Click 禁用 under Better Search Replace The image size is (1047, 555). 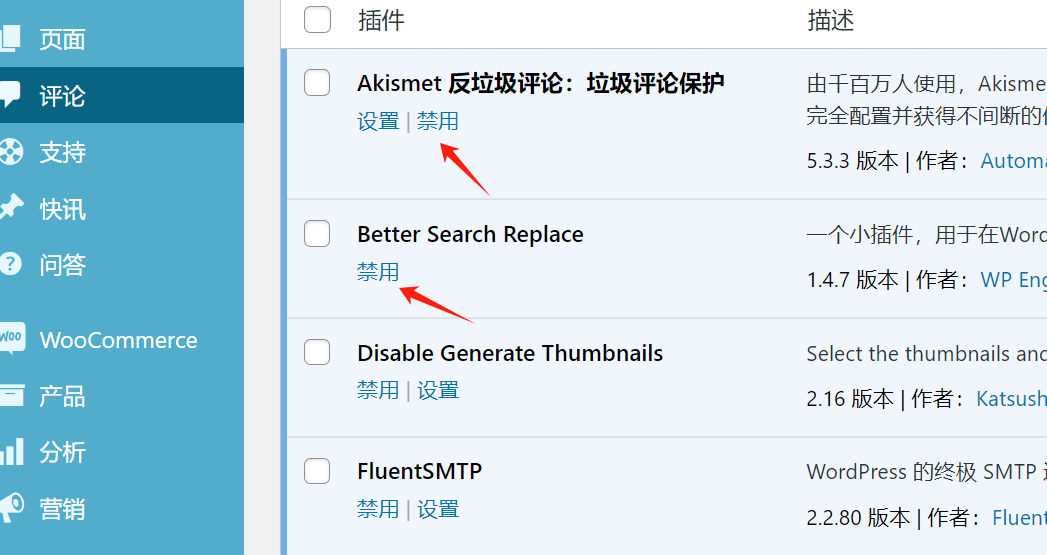378,271
